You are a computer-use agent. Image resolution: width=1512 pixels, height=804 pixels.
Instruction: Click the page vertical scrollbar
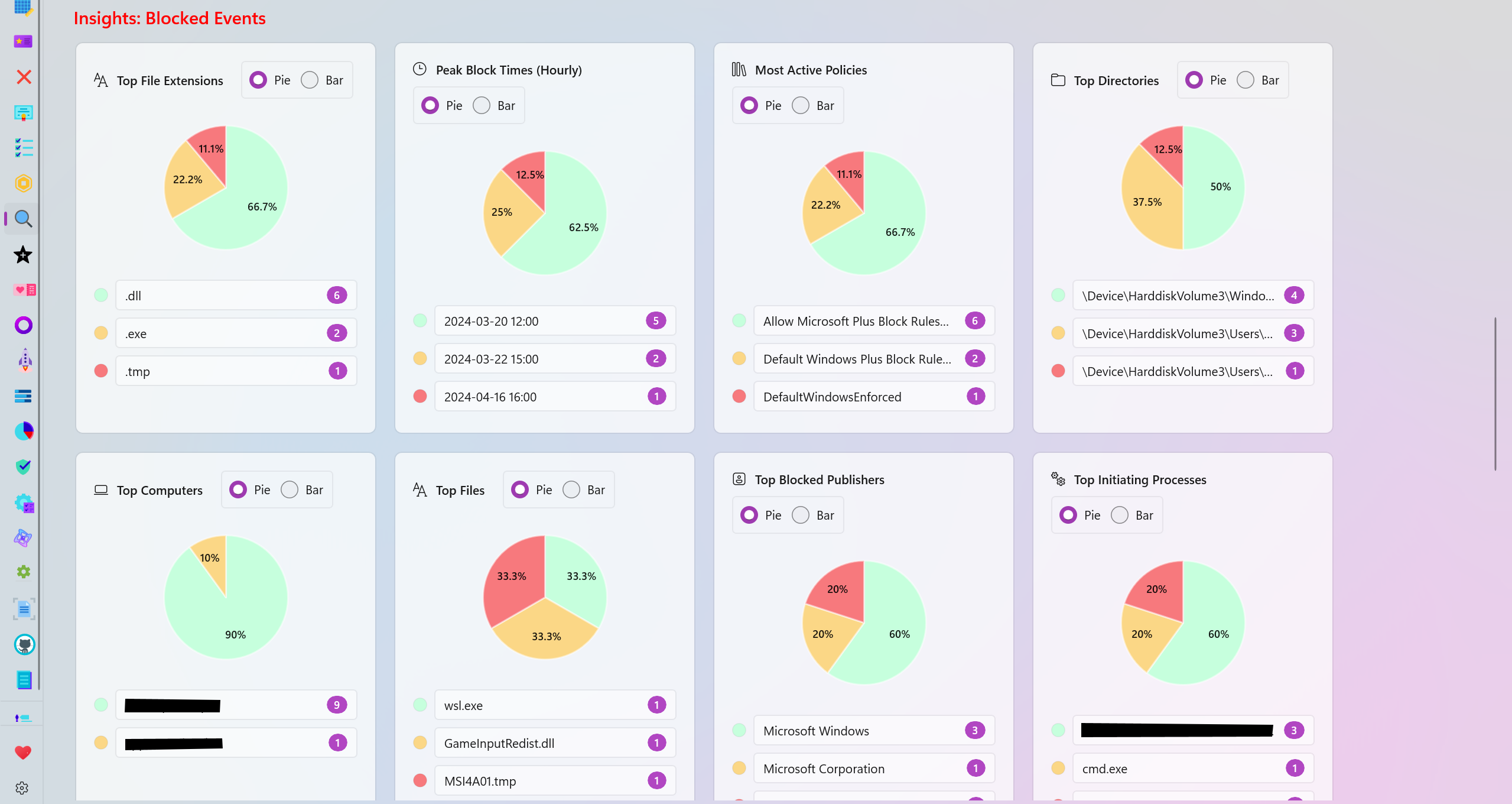click(1495, 393)
